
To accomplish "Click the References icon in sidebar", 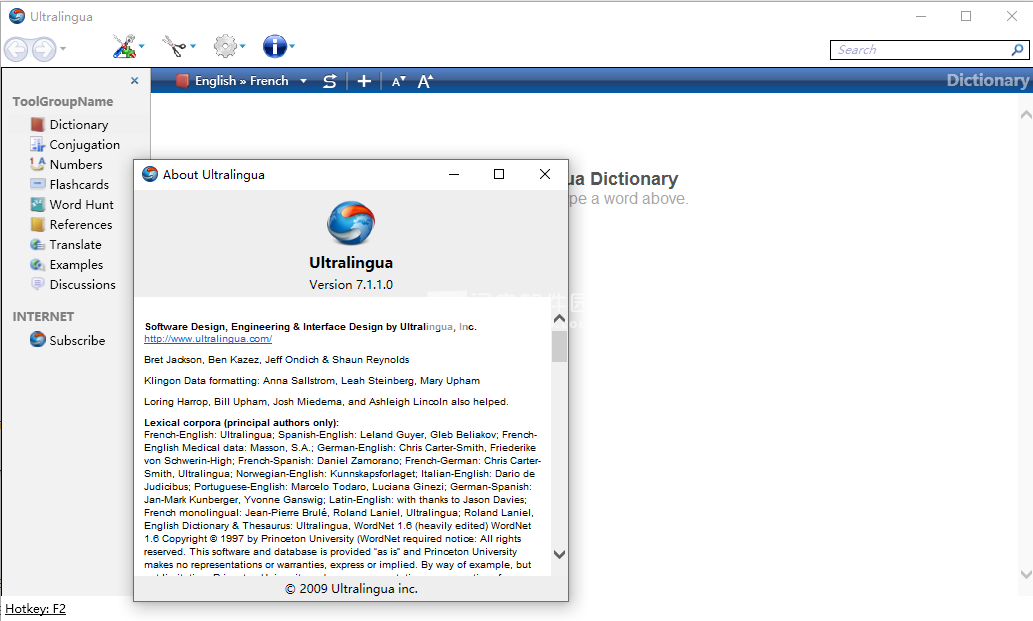I will (38, 225).
